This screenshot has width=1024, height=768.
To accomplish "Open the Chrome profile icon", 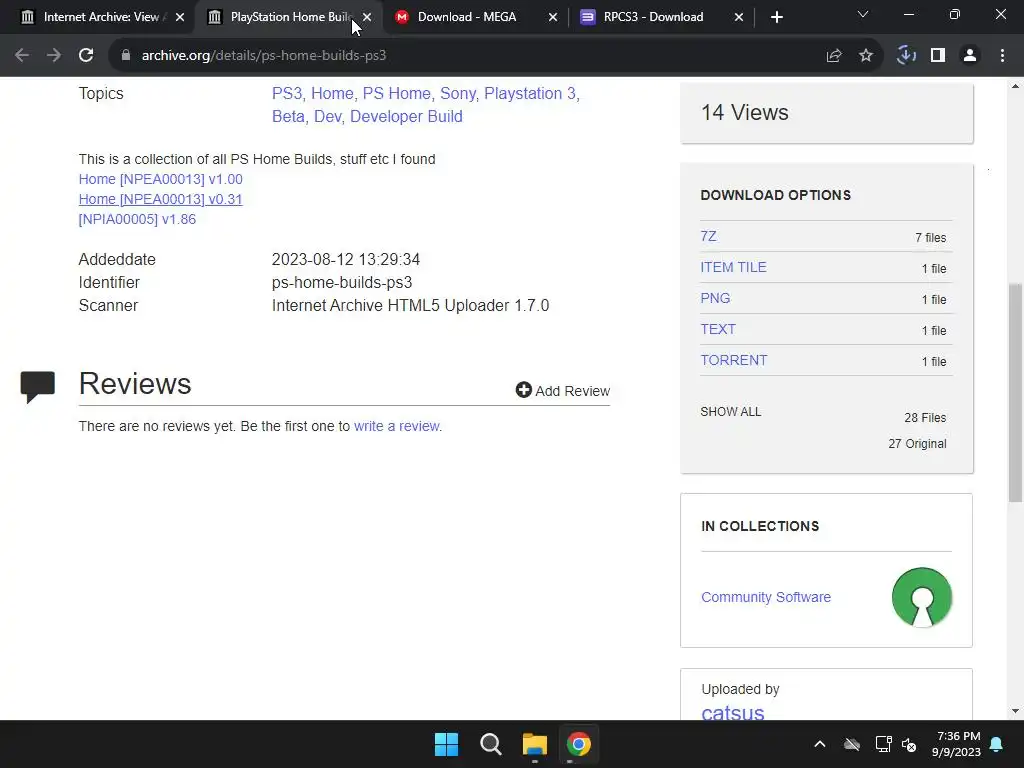I will pyautogui.click(x=970, y=56).
